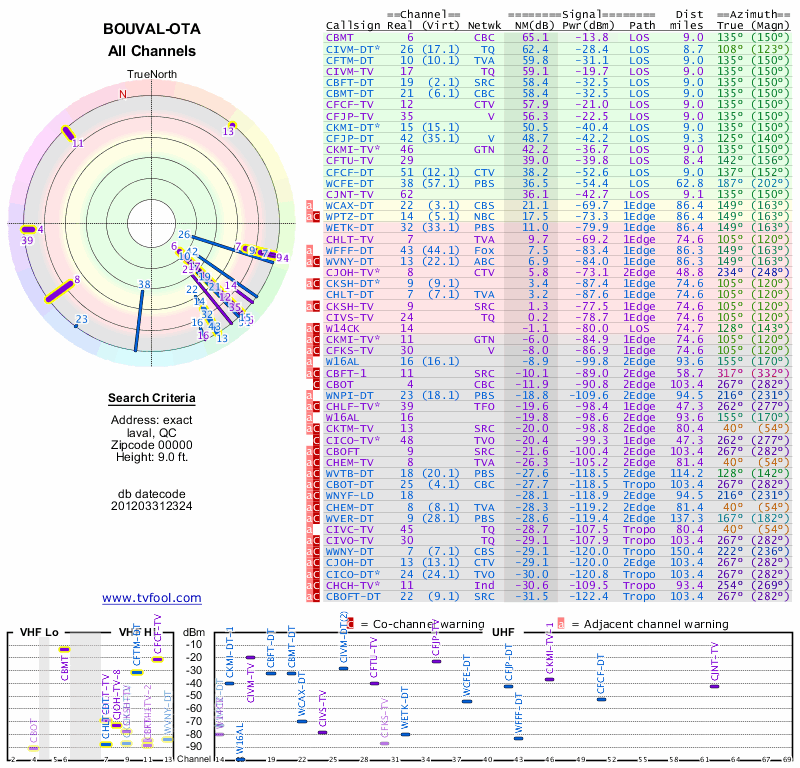Click the 'Height: 9.0 ft.' text
This screenshot has height=768, width=800.
152,457
